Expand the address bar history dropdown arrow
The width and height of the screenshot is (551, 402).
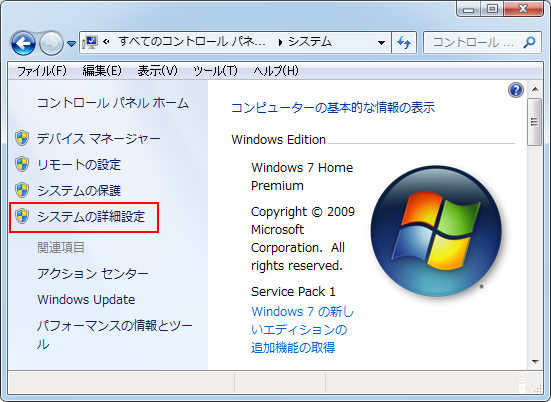(381, 43)
